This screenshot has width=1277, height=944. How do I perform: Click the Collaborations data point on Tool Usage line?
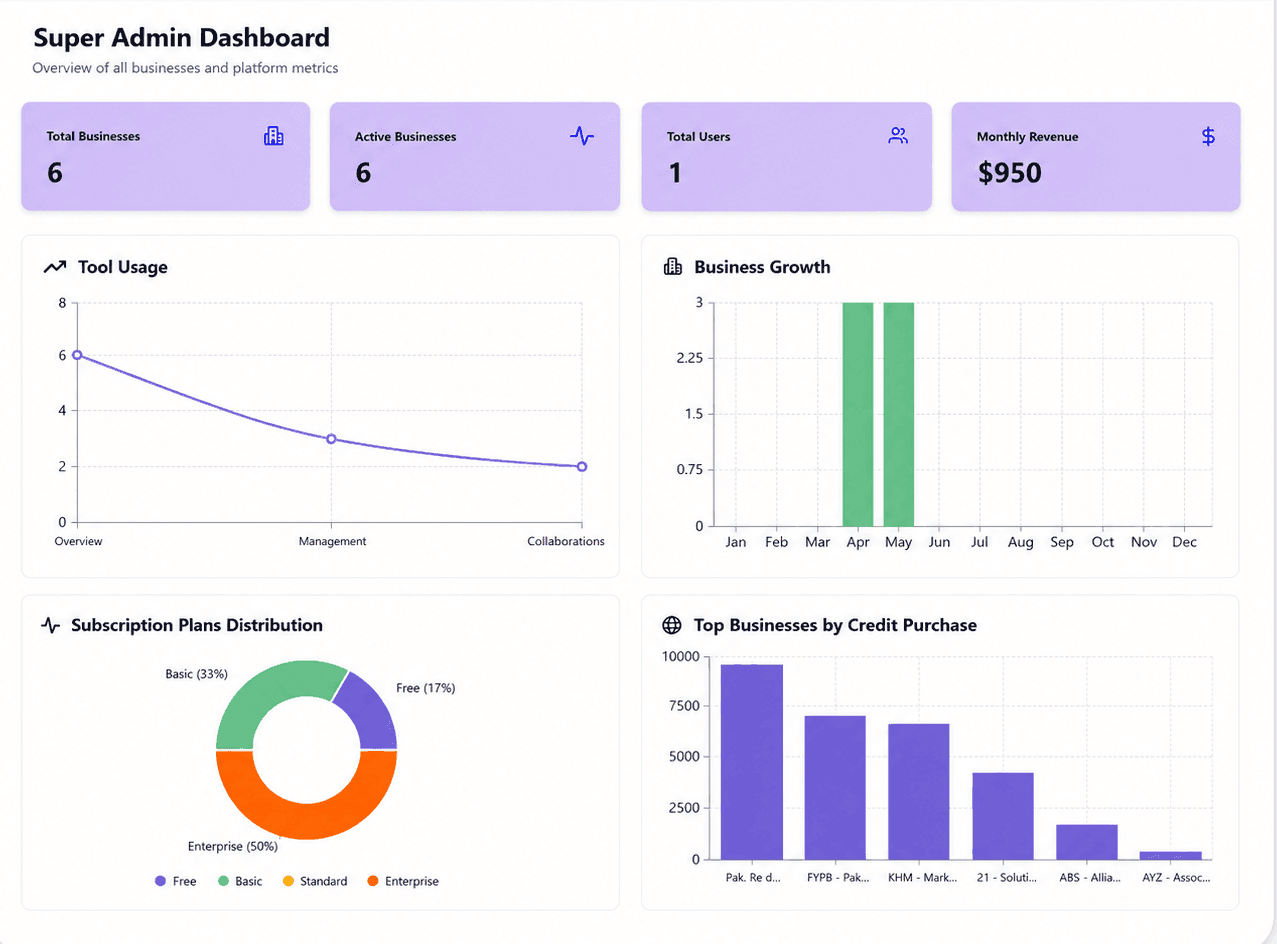pos(582,467)
